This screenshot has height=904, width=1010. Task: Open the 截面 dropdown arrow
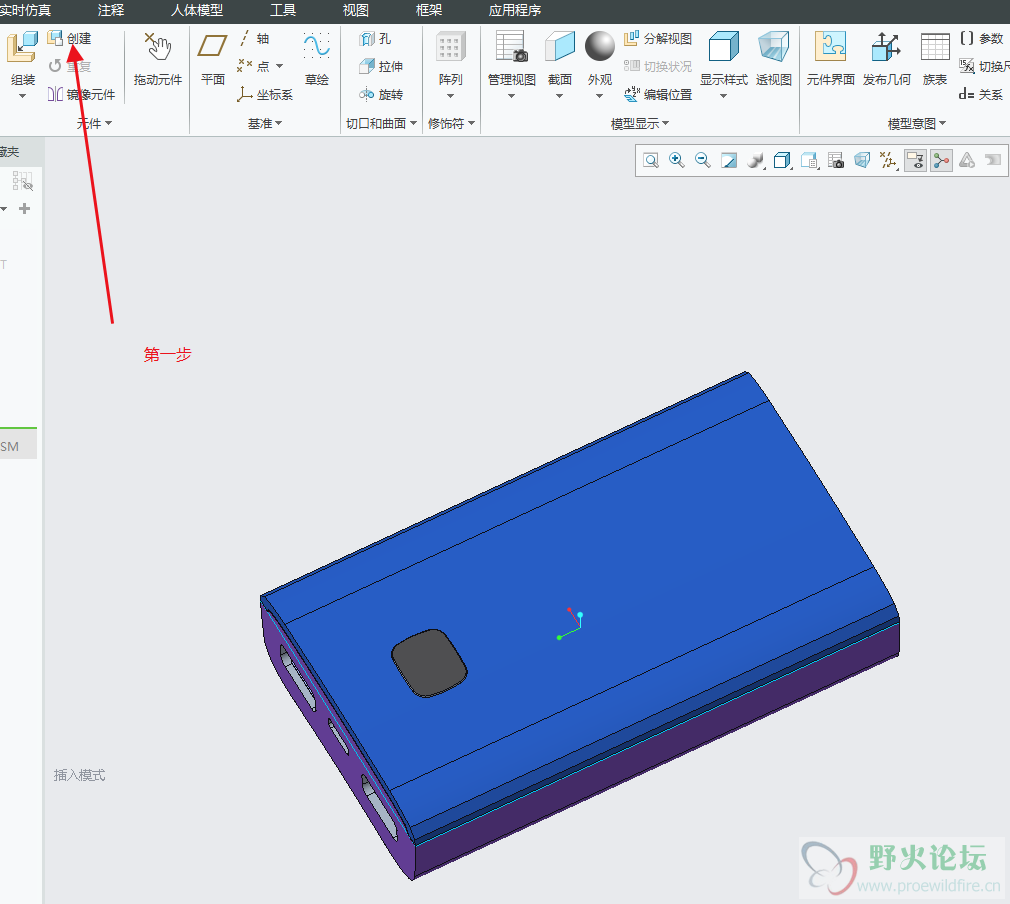(x=560, y=96)
